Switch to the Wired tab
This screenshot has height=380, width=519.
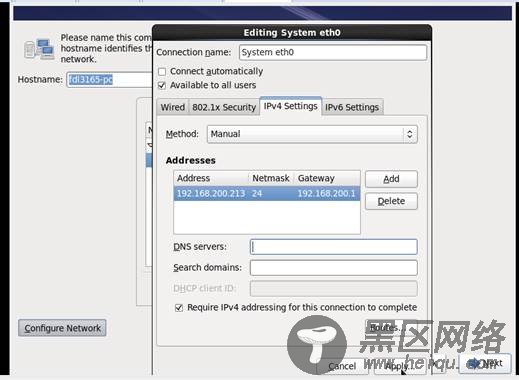[173, 107]
